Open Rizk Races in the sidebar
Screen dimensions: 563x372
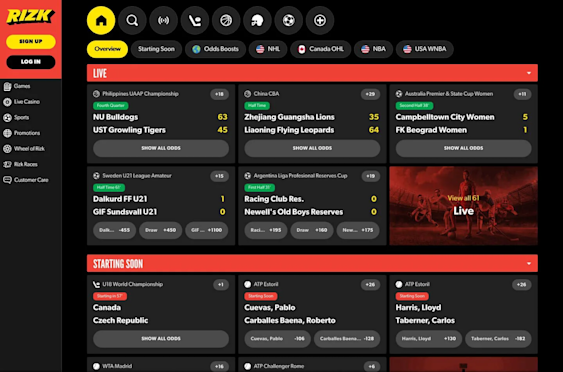pyautogui.click(x=20, y=164)
